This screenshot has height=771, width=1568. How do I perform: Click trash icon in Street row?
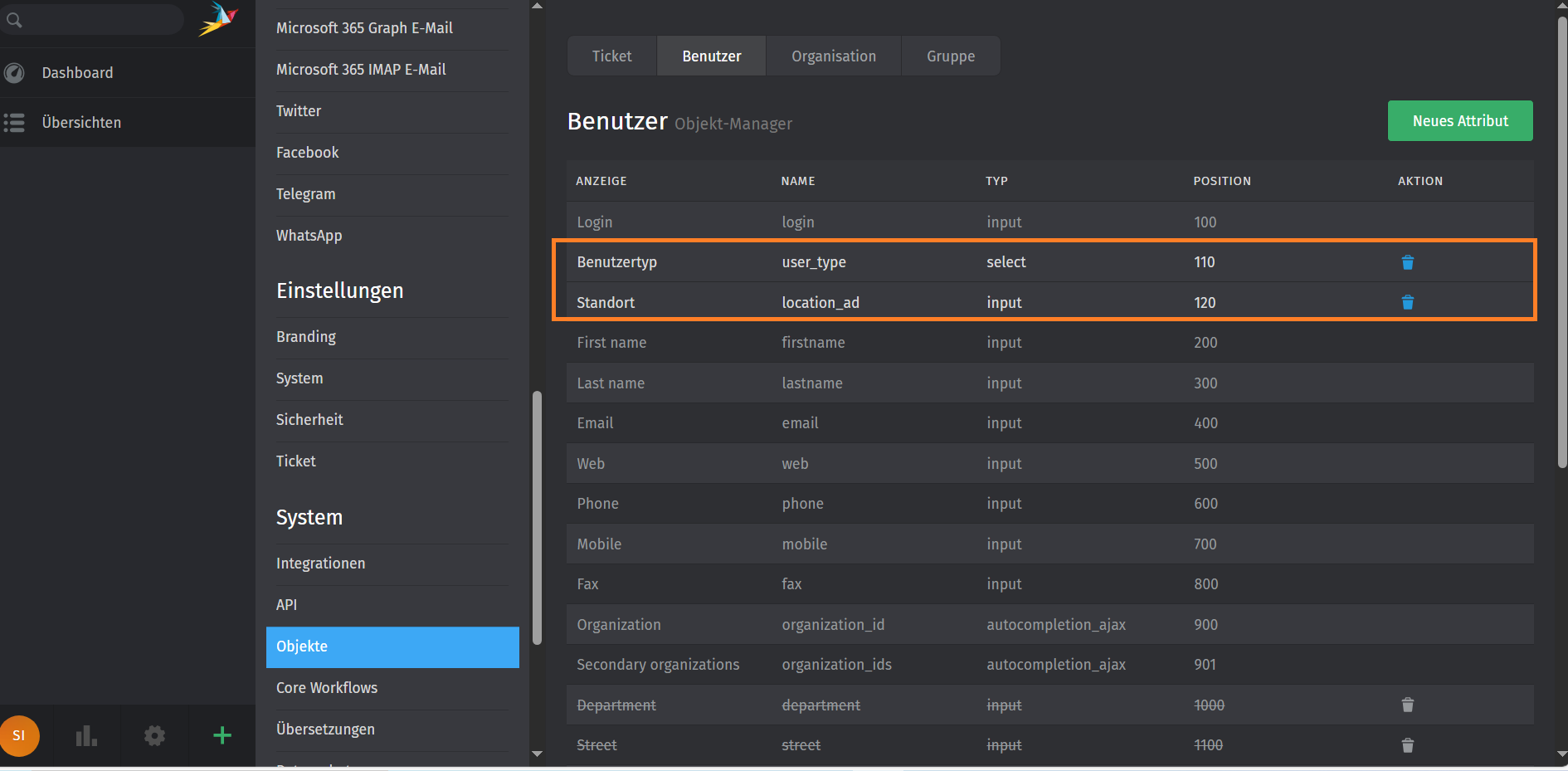tap(1407, 745)
